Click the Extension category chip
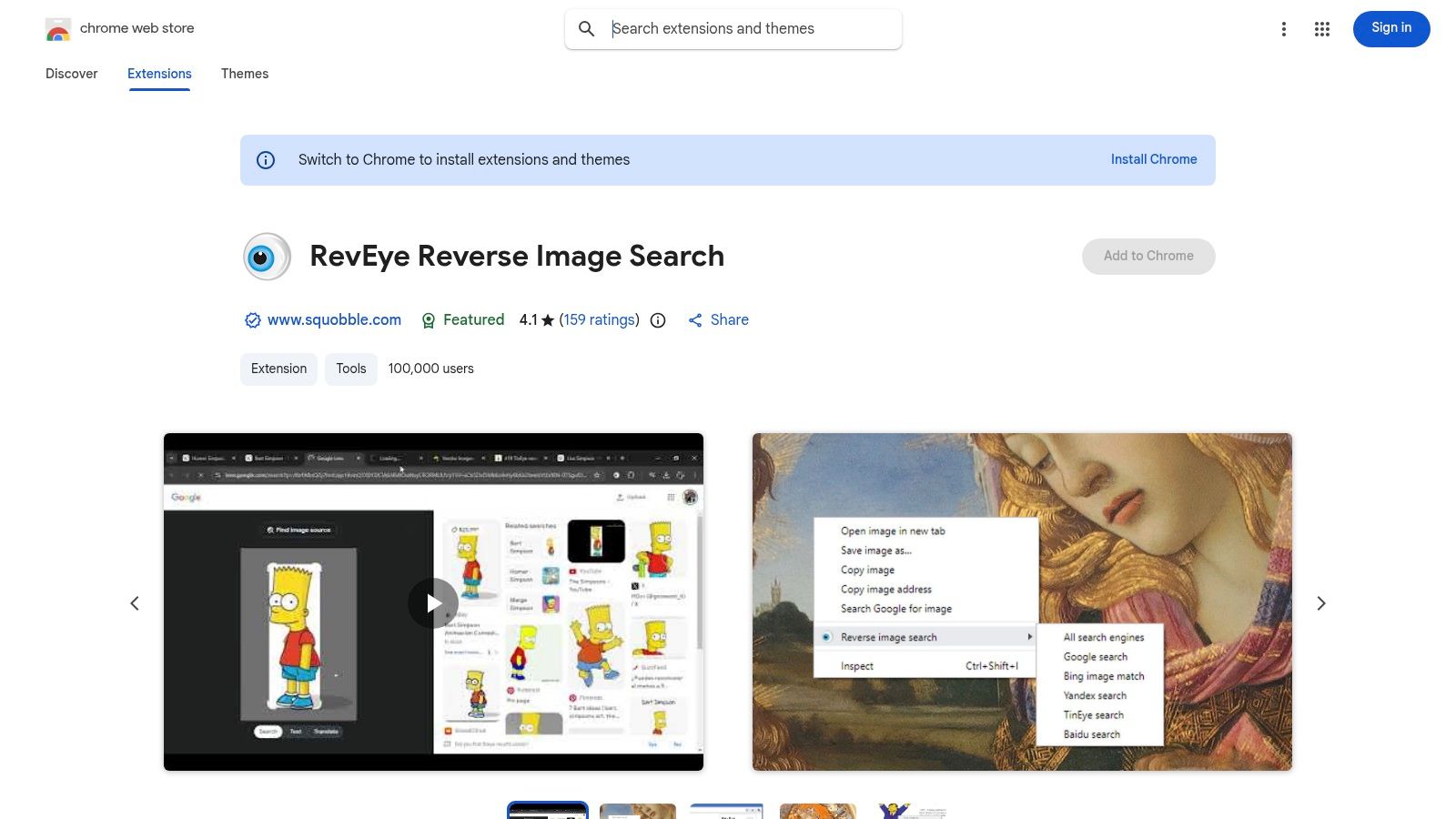 (x=278, y=369)
